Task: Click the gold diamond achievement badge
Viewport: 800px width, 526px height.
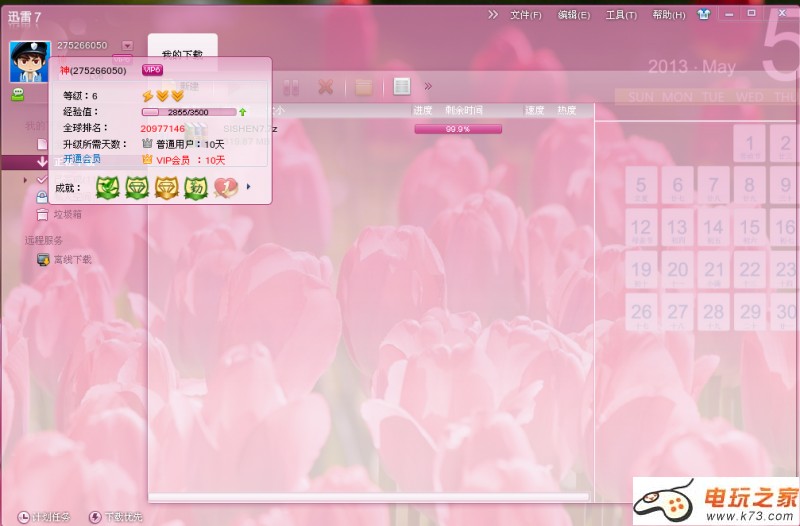Action: [x=166, y=187]
